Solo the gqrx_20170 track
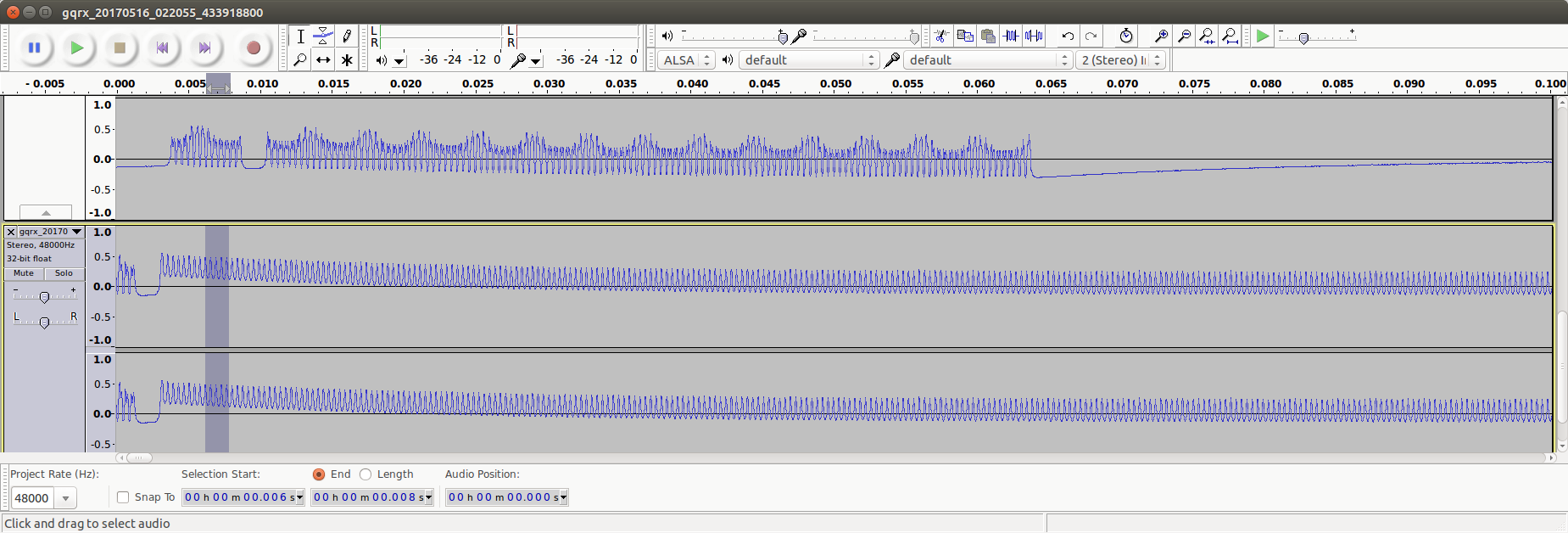The height and width of the screenshot is (533, 1568). pyautogui.click(x=64, y=273)
